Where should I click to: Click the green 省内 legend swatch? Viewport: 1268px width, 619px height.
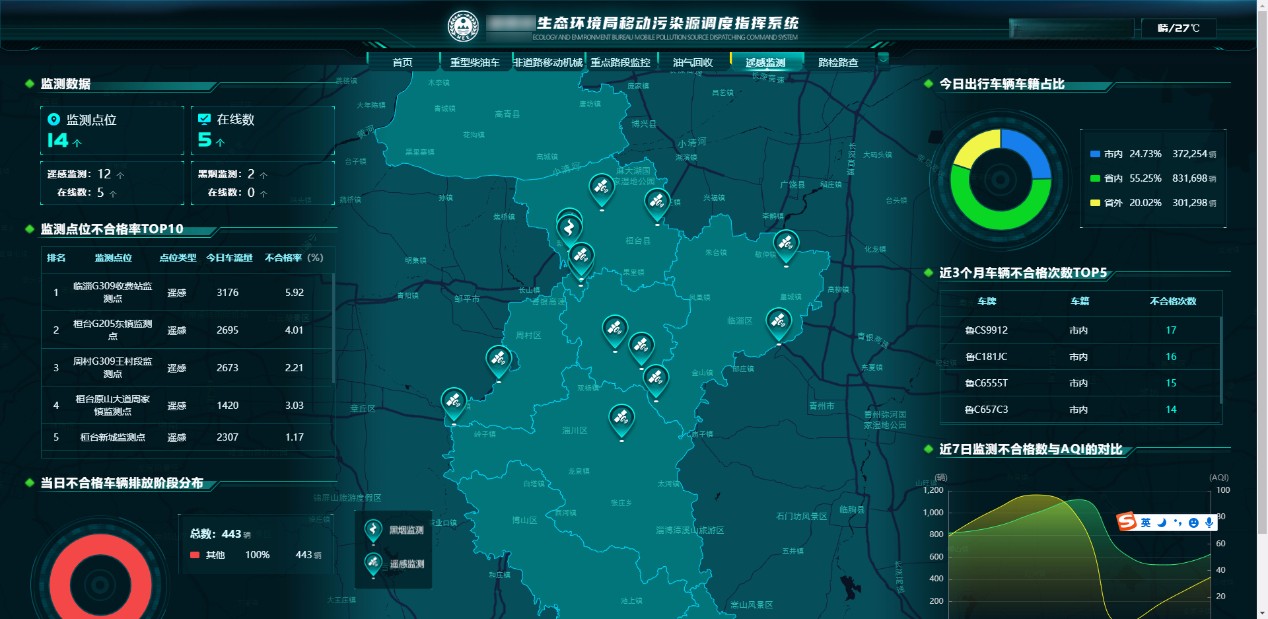tap(1095, 178)
